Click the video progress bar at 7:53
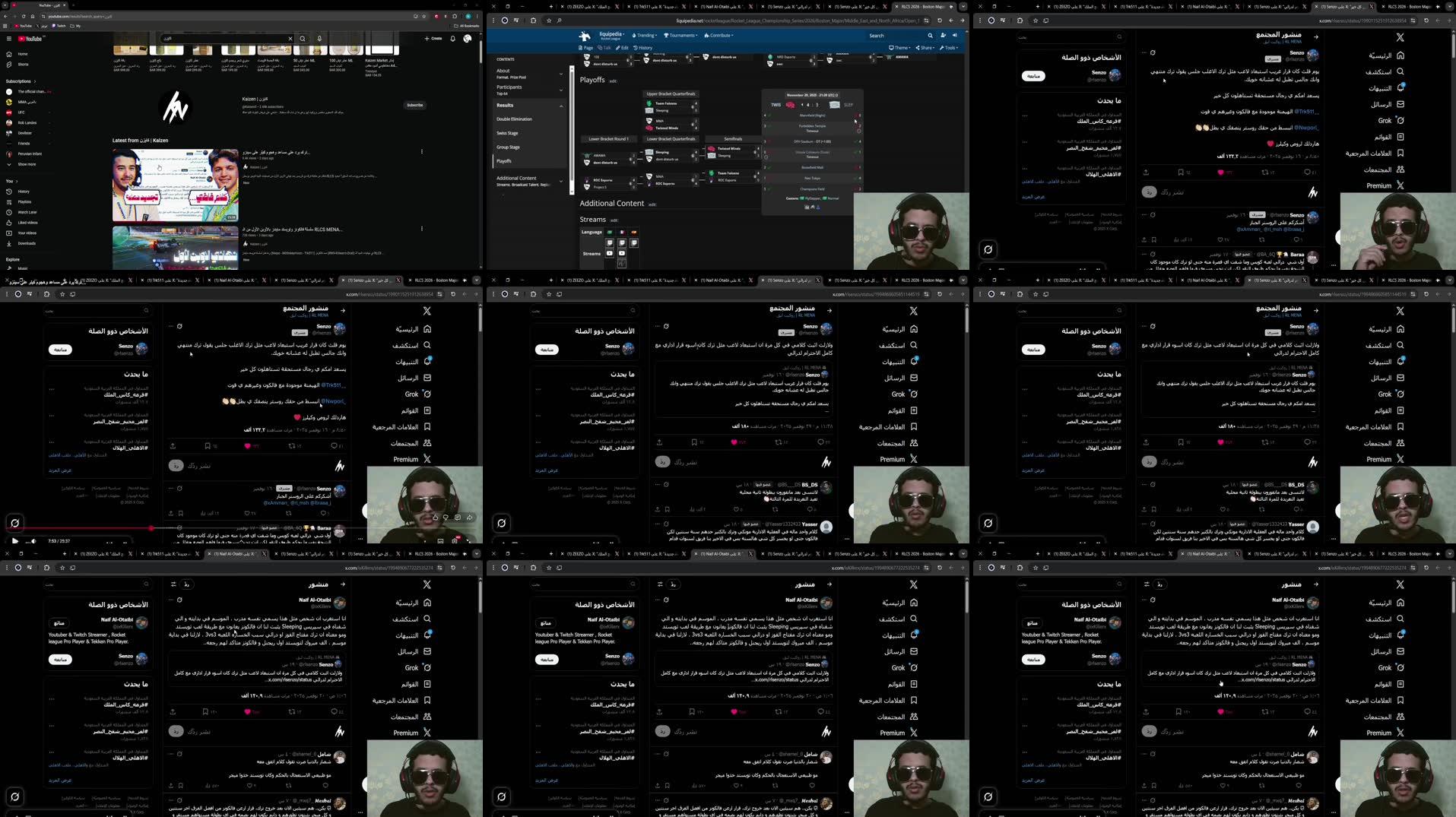The image size is (1456, 817). click(151, 528)
